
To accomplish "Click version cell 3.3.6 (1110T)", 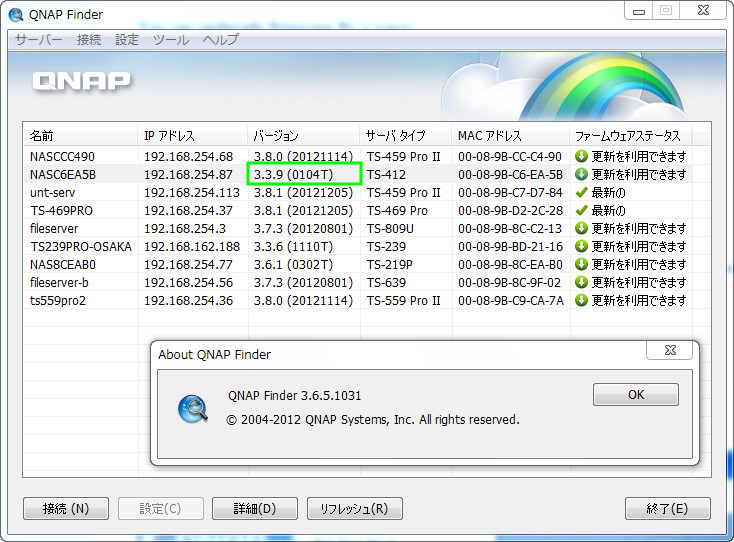I will point(294,247).
